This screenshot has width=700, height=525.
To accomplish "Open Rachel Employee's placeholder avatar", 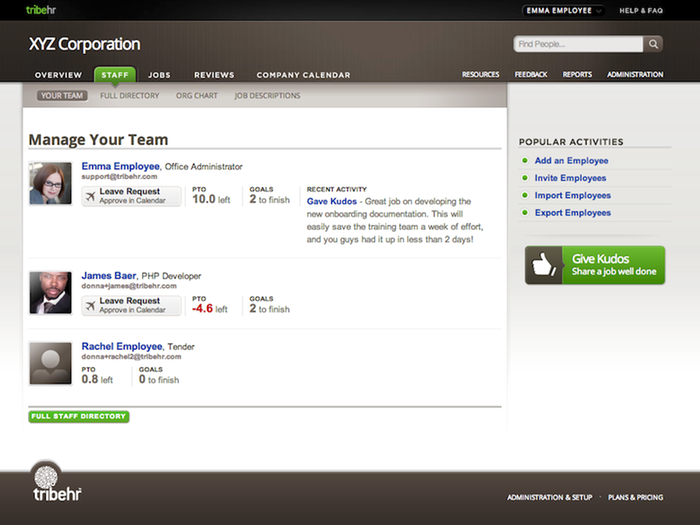I will click(x=50, y=363).
